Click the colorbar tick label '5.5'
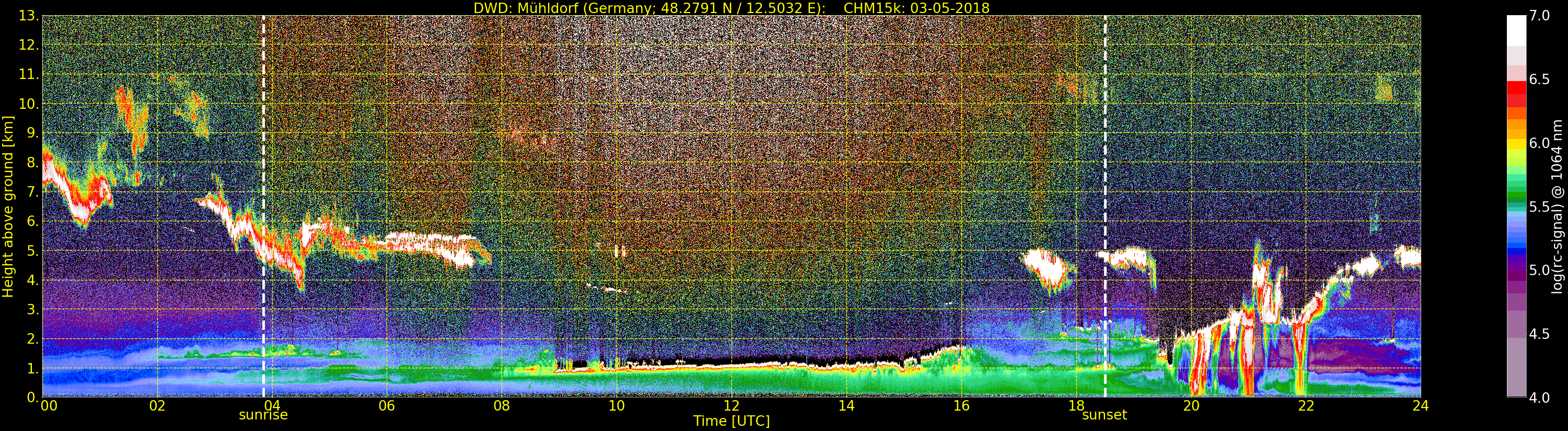This screenshot has height=431, width=1568. coord(1539,207)
